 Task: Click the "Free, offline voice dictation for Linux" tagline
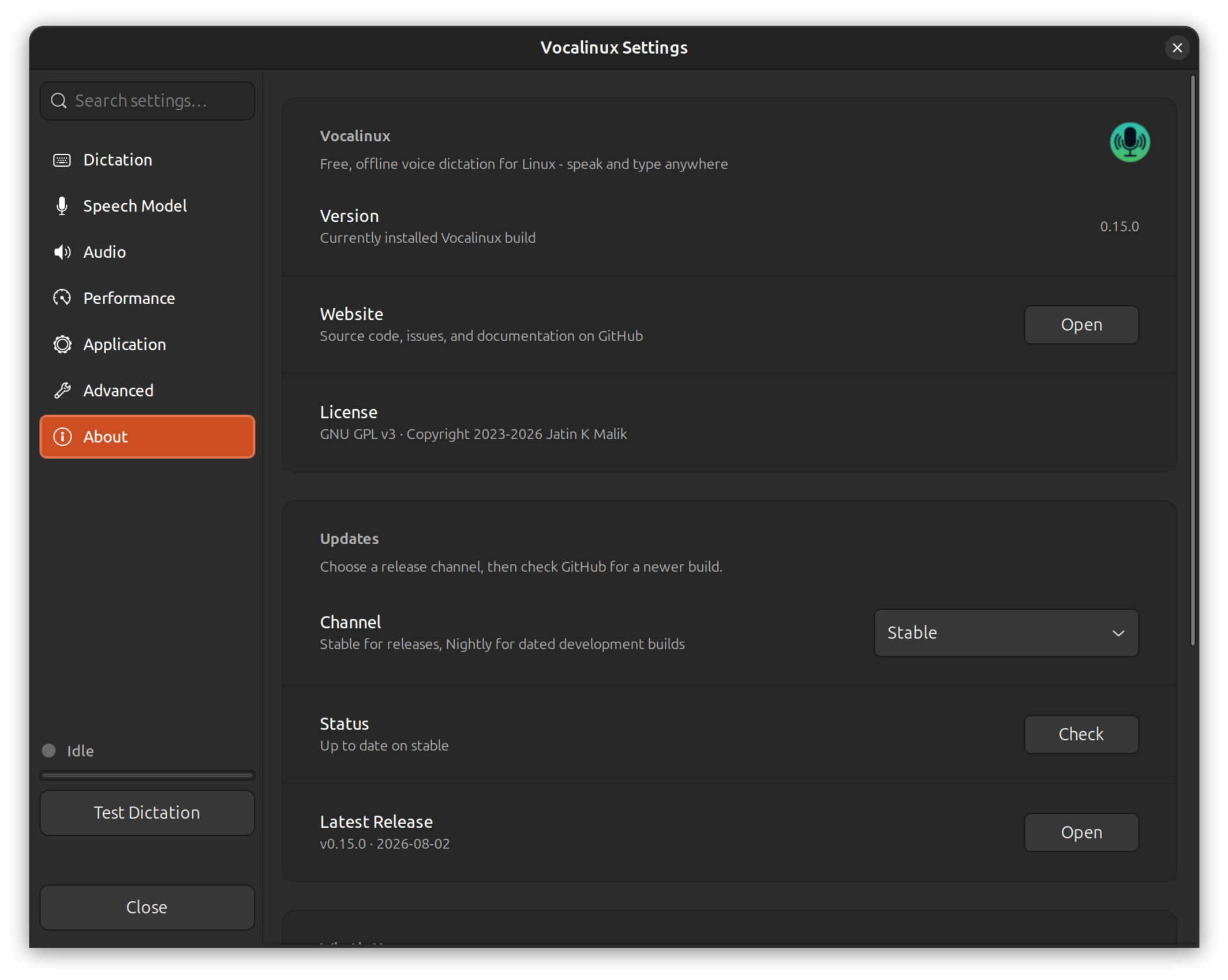(524, 164)
